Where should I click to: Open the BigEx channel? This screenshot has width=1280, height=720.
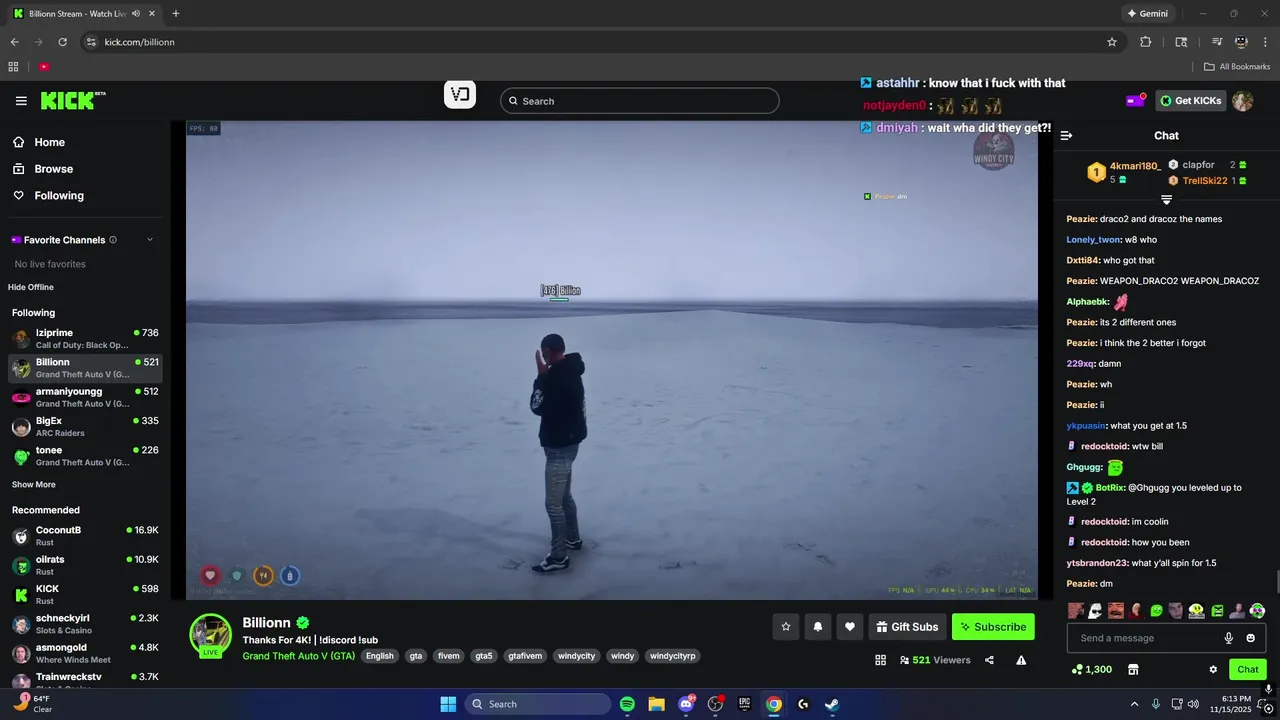pyautogui.click(x=85, y=426)
